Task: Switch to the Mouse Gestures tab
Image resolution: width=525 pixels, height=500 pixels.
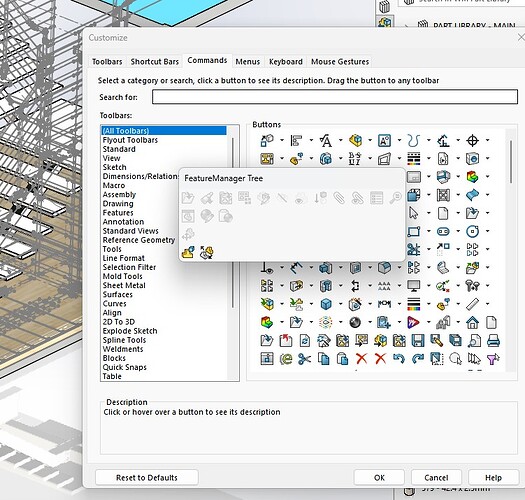Action: [340, 62]
